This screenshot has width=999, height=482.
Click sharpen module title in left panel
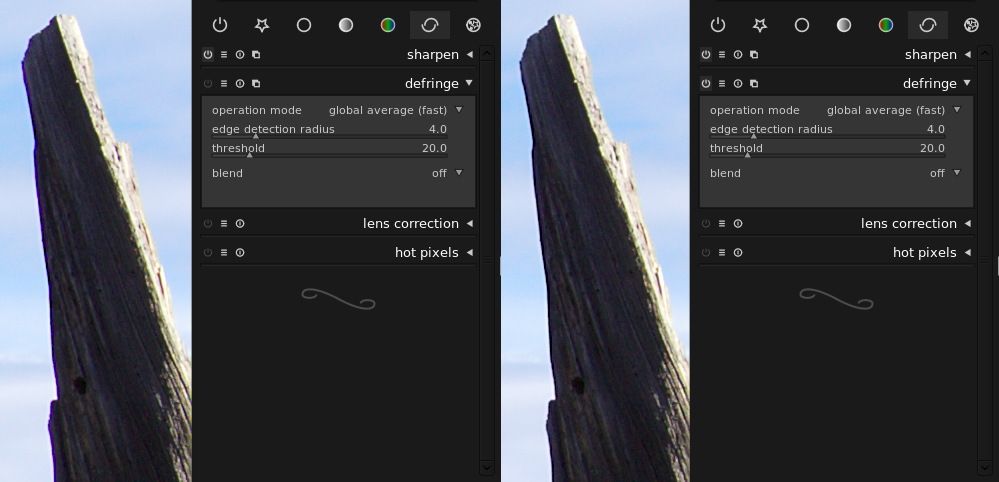[432, 55]
